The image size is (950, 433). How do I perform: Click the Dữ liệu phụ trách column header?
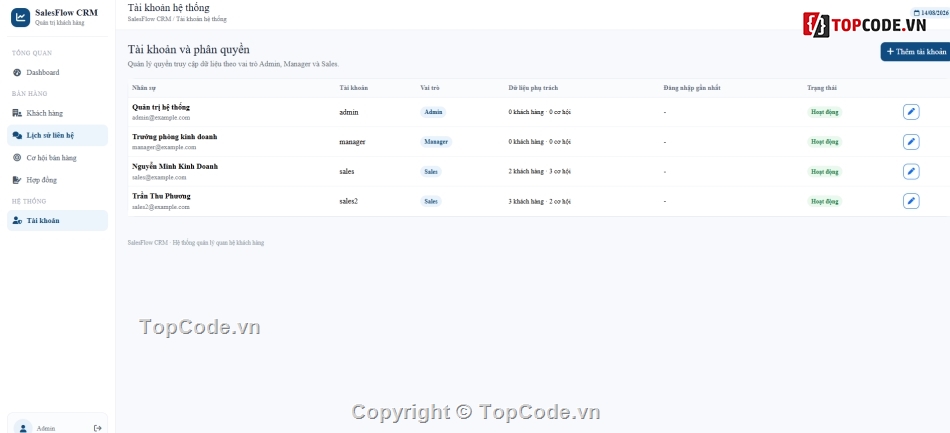click(x=533, y=88)
